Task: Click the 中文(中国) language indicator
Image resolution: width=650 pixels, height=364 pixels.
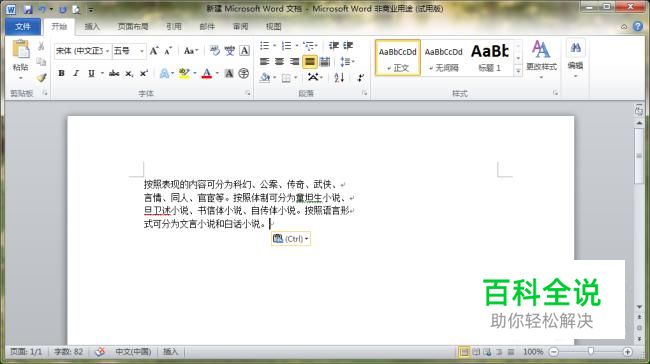Action: click(x=133, y=352)
